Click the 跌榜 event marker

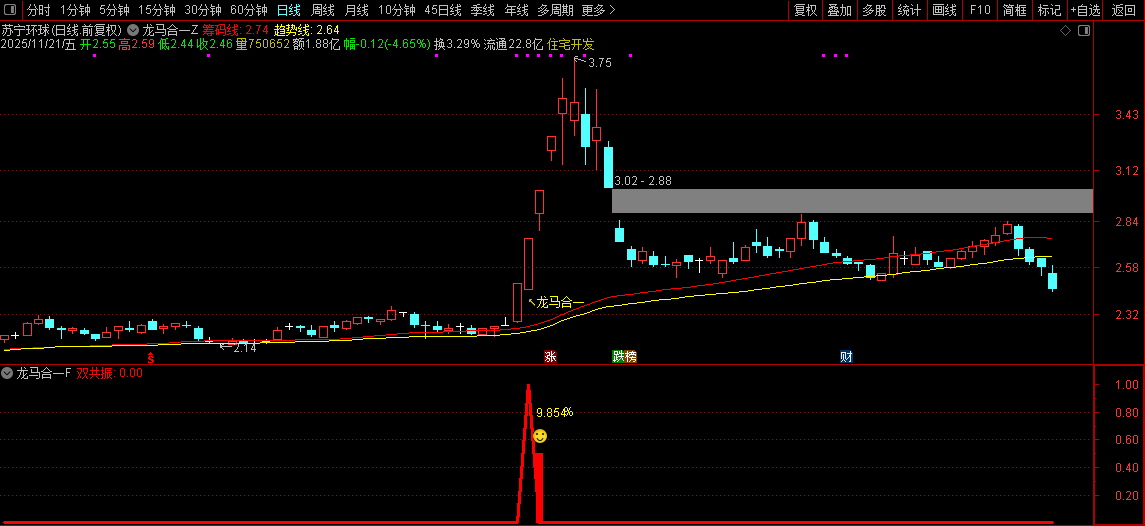[624, 357]
